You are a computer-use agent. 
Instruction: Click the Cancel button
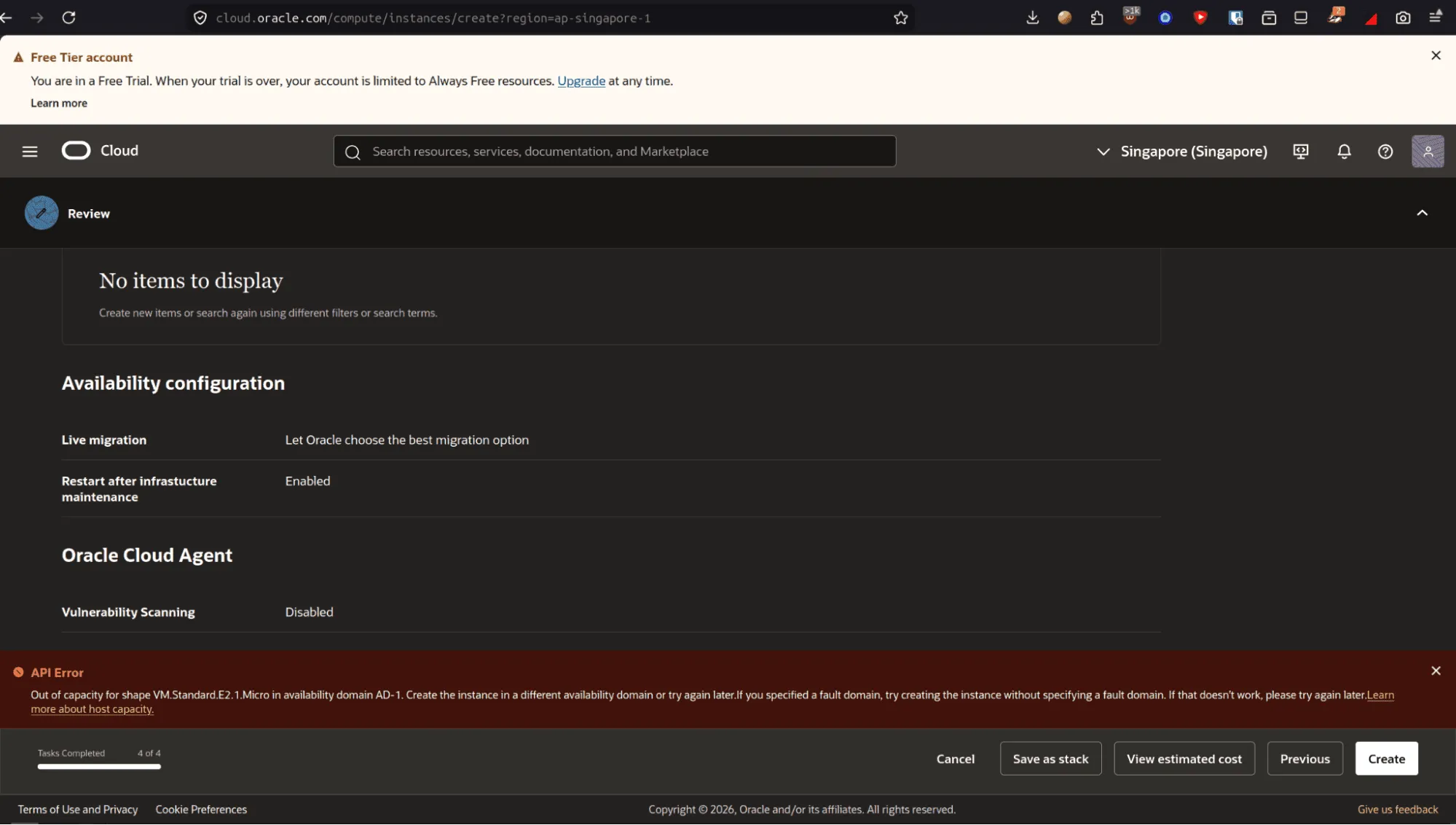(x=955, y=759)
